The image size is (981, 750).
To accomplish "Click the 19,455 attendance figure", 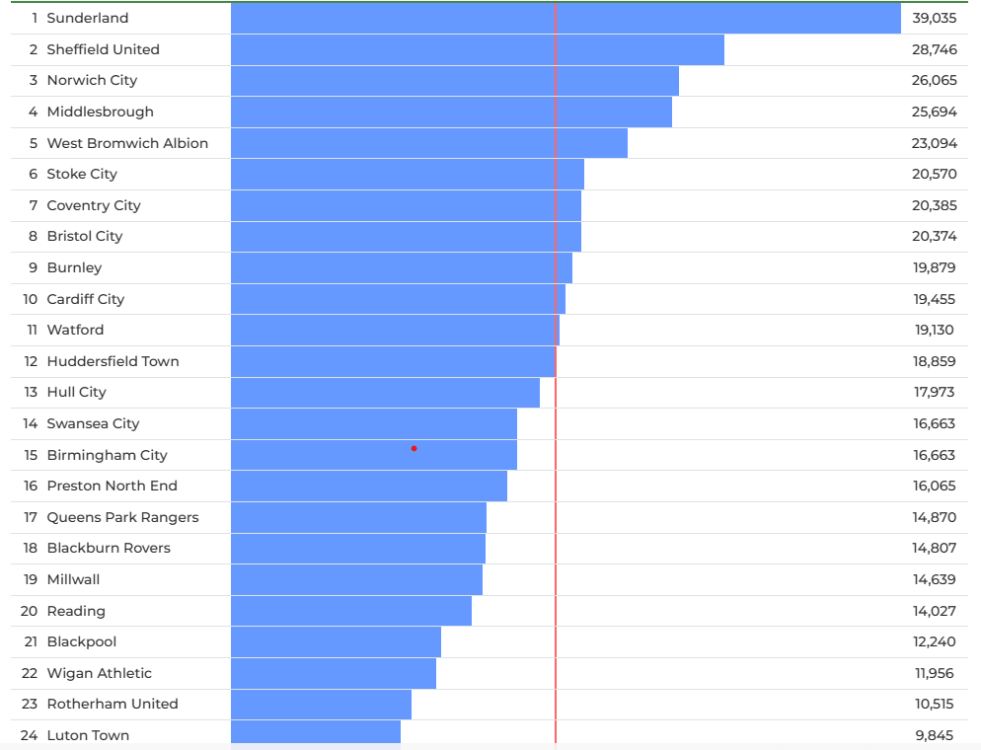I will click(x=934, y=299).
